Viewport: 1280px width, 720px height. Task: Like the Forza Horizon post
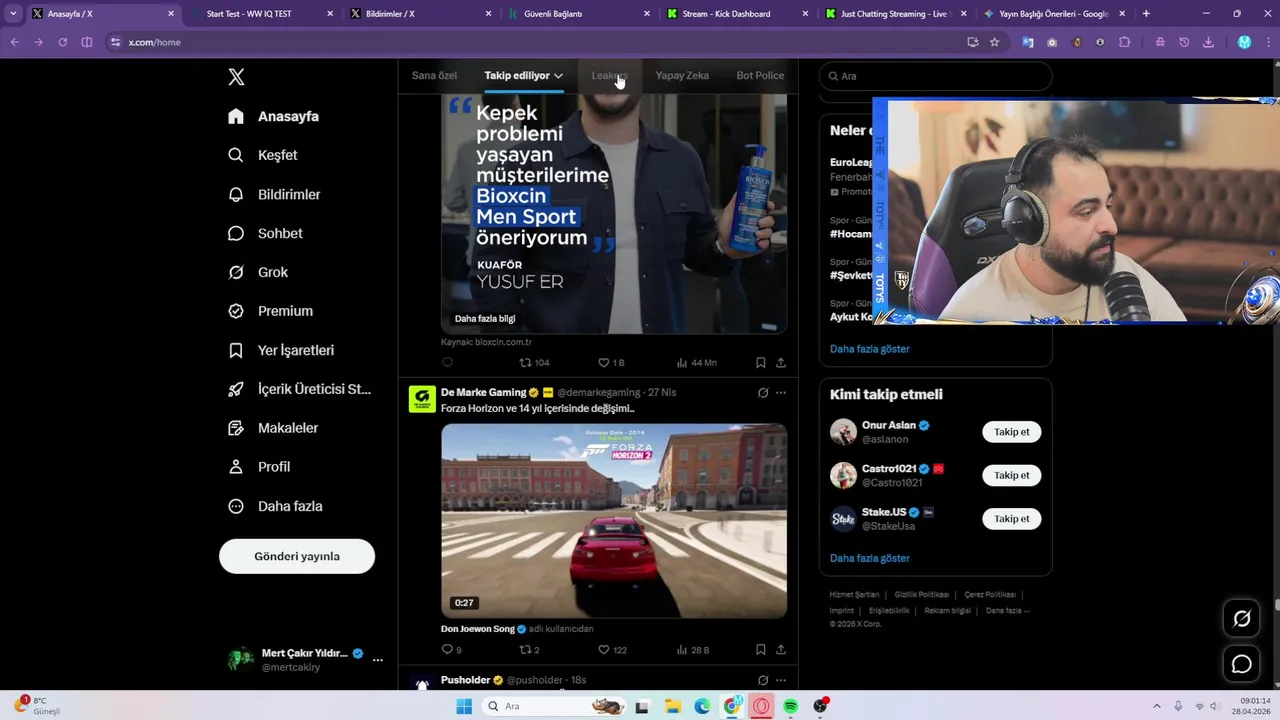coord(612,650)
